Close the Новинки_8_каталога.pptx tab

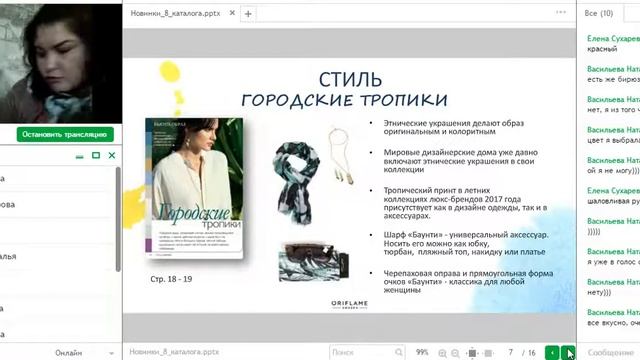pos(232,13)
